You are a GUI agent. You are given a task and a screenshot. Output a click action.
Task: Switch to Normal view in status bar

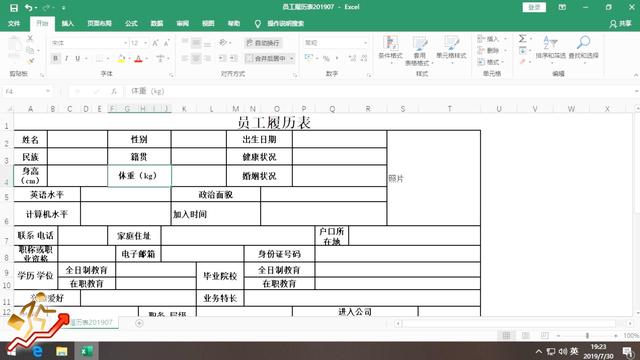(506, 336)
